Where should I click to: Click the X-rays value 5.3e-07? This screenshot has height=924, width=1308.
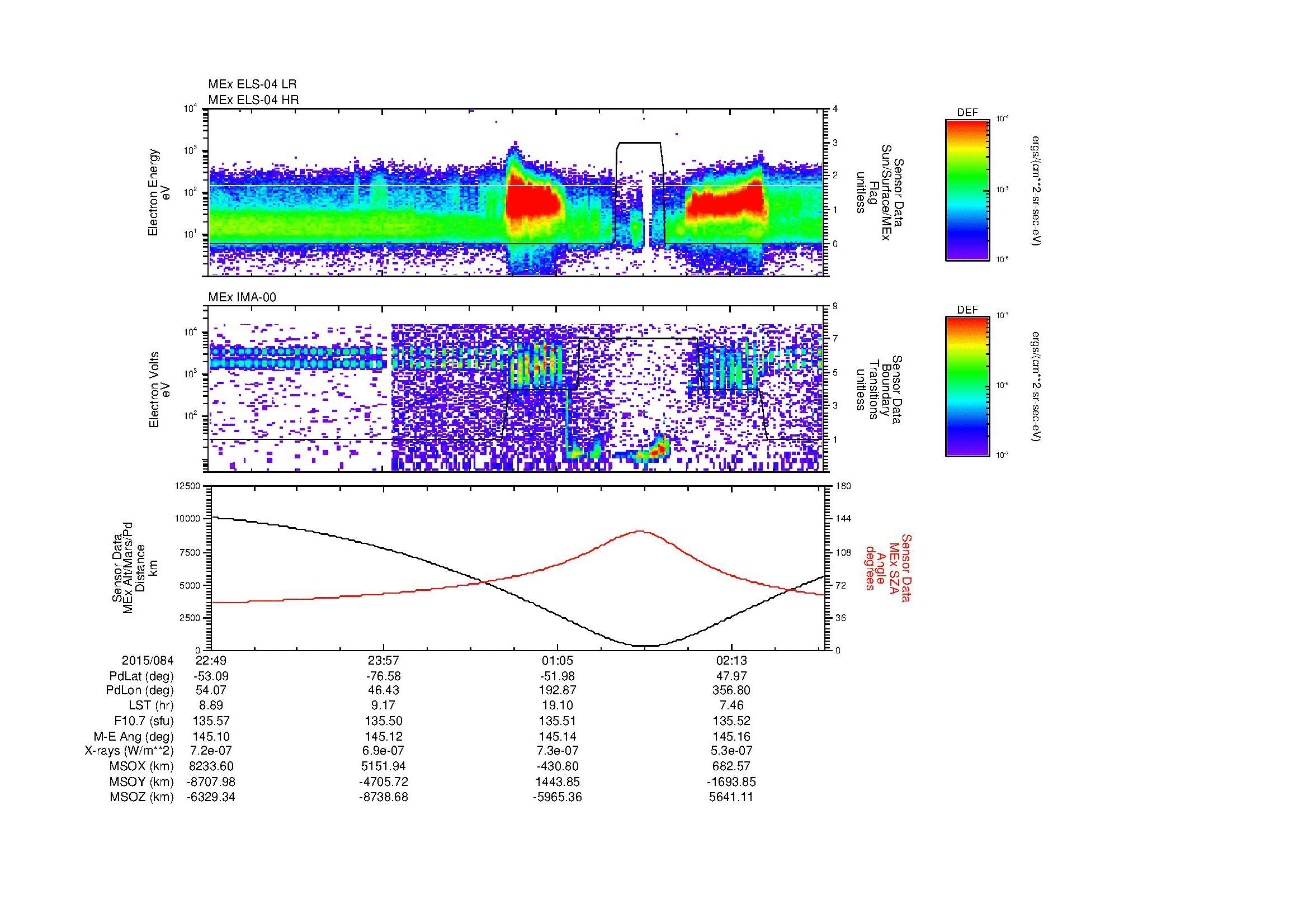point(731,751)
